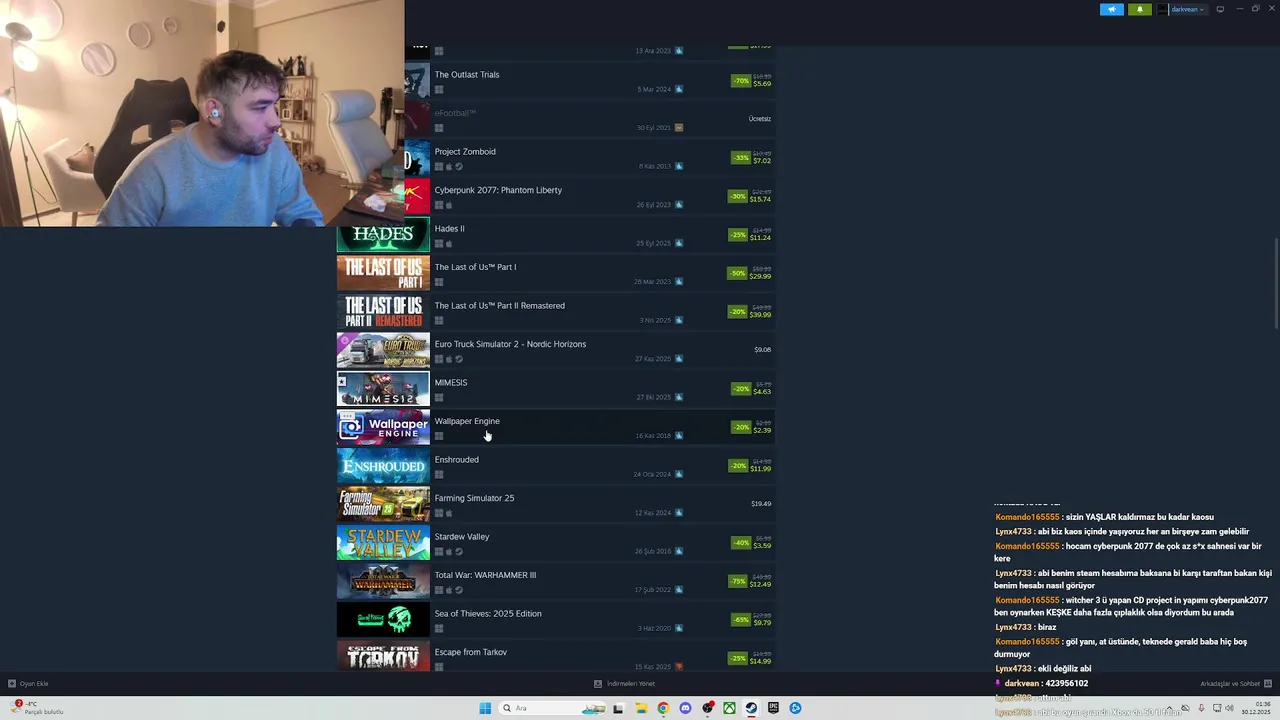Click the Big Picture mode monitor icon
The image size is (1280, 720).
click(1220, 9)
